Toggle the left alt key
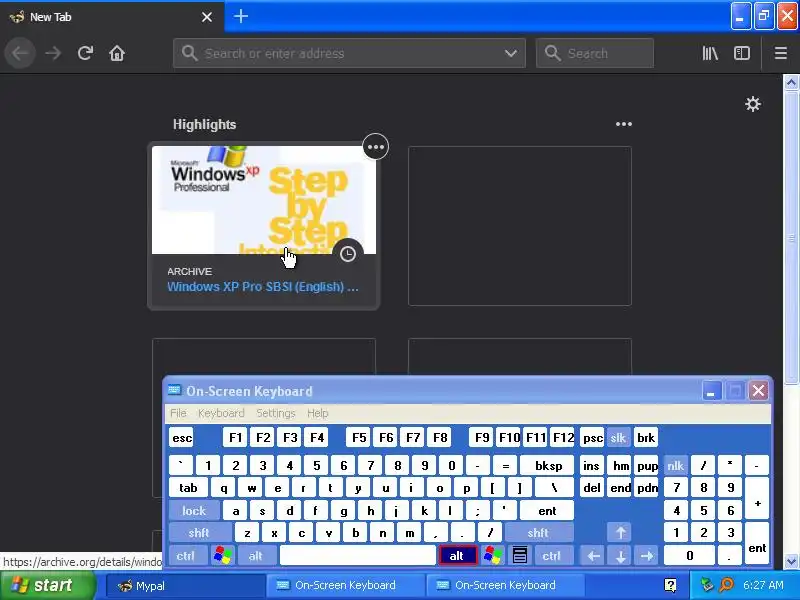The image size is (800, 600). coord(256,556)
